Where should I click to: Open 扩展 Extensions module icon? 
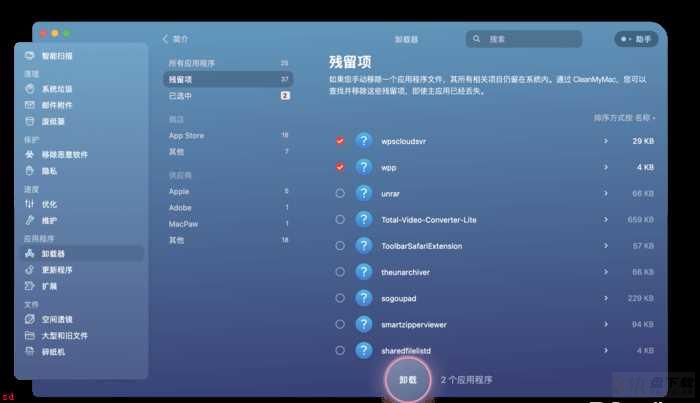click(30, 286)
